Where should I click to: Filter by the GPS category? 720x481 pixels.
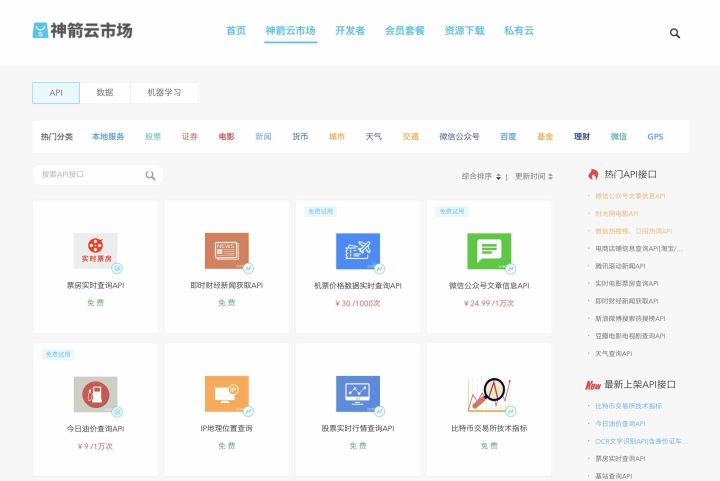[655, 136]
